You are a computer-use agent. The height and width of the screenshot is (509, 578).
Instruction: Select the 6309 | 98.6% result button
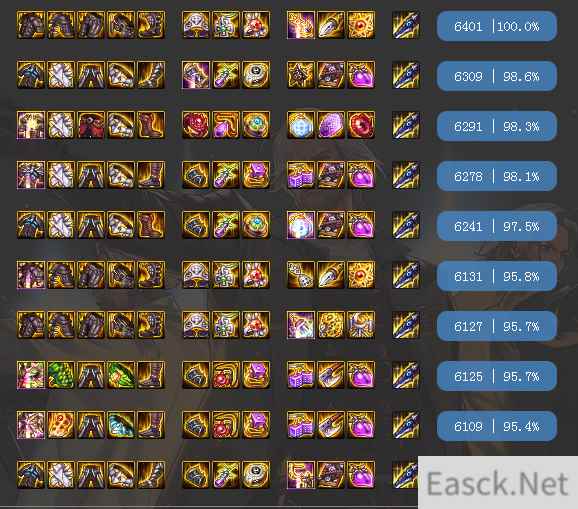497,76
